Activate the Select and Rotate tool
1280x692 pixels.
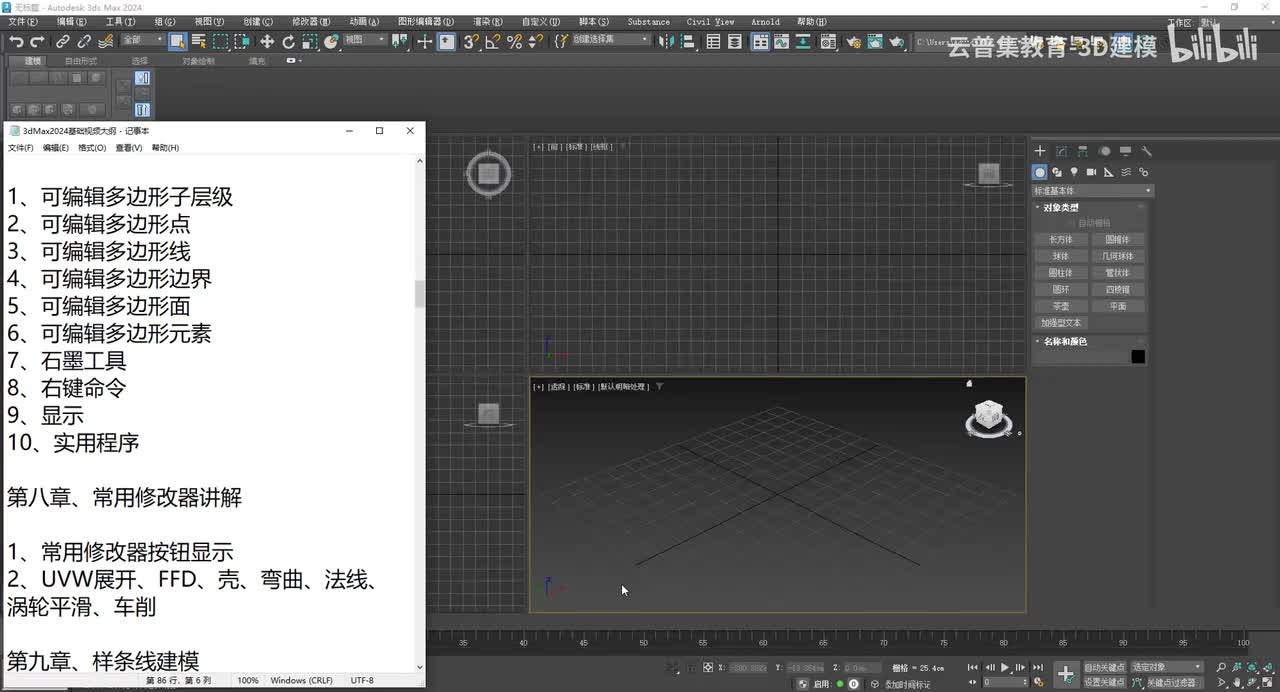tap(289, 41)
